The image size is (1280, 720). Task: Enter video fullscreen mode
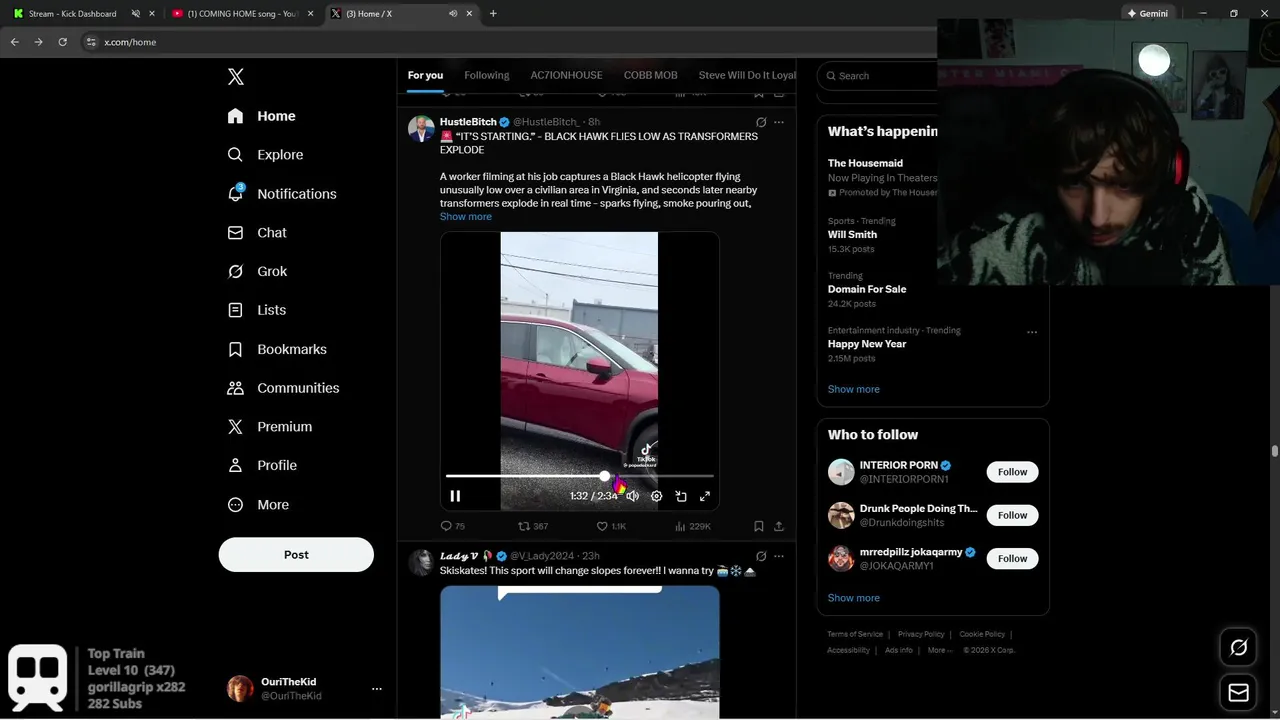coord(705,496)
